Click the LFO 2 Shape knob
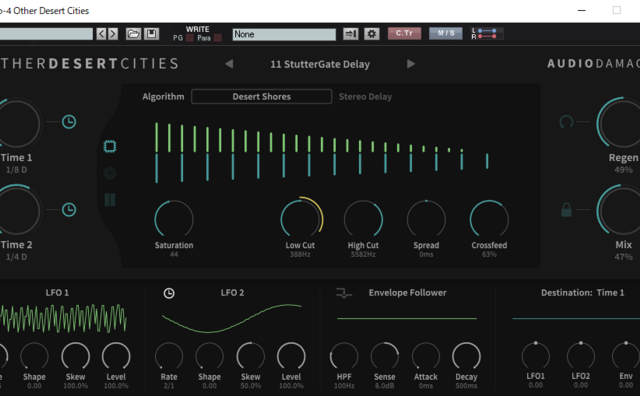The width and height of the screenshot is (640, 396). 209,356
